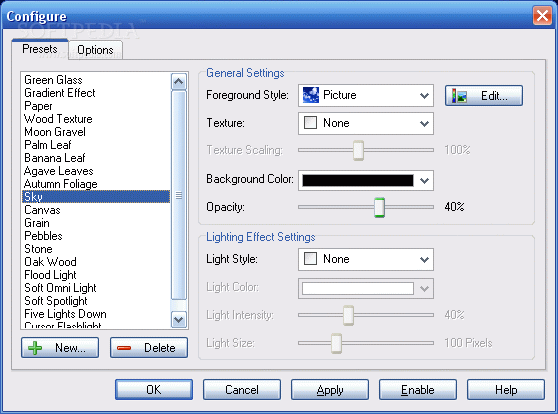Click the Texture Scaling slider thumb
Image resolution: width=558 pixels, height=414 pixels.
[358, 150]
